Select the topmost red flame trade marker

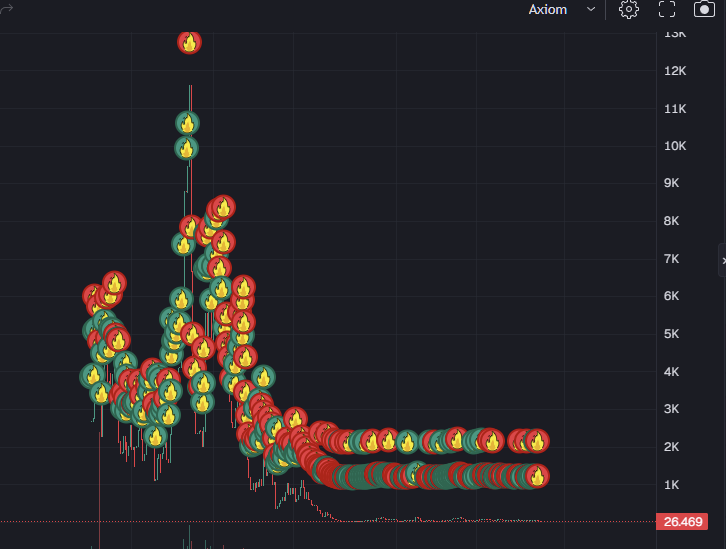189,42
